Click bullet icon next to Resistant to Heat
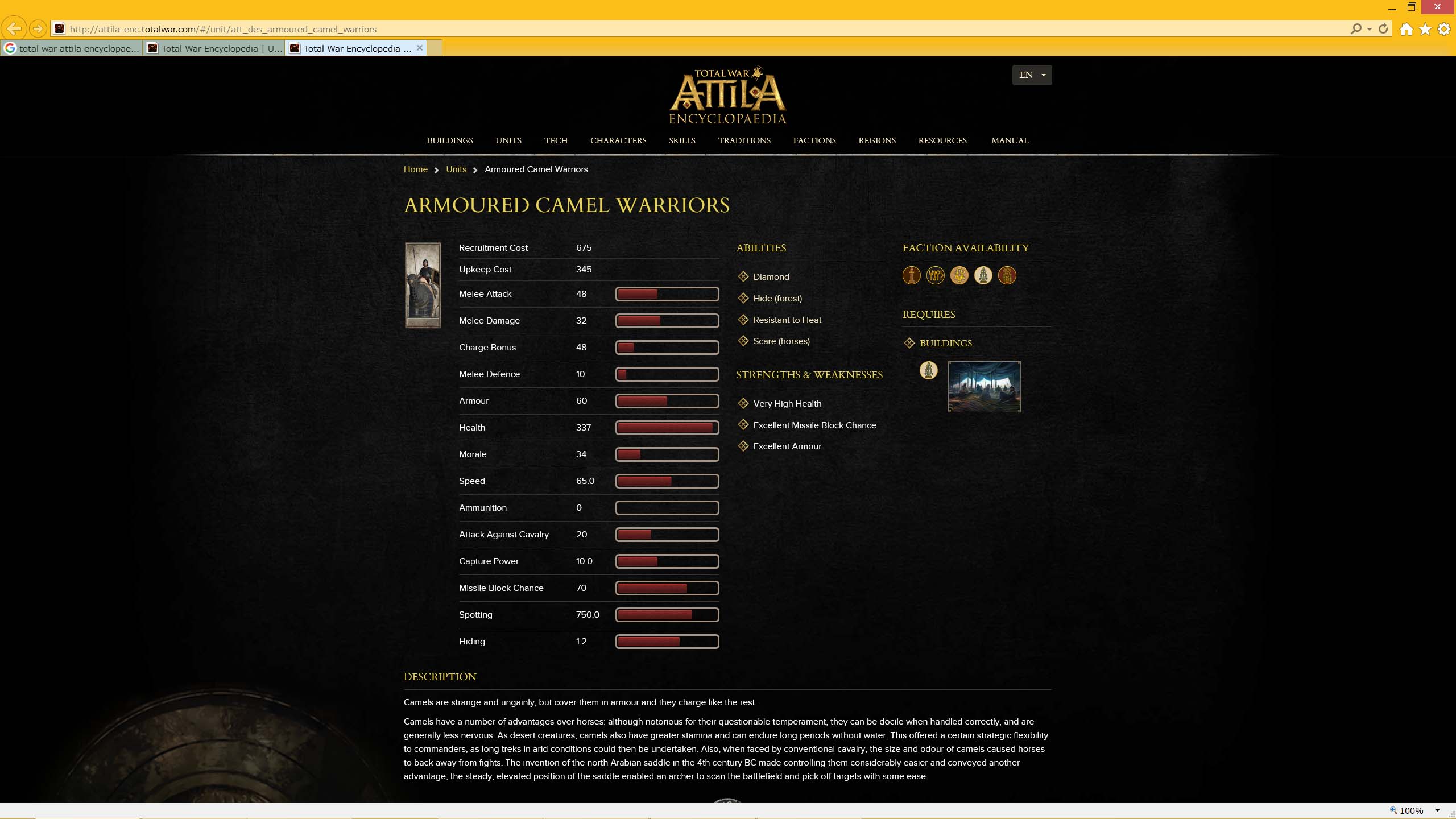 [x=743, y=320]
